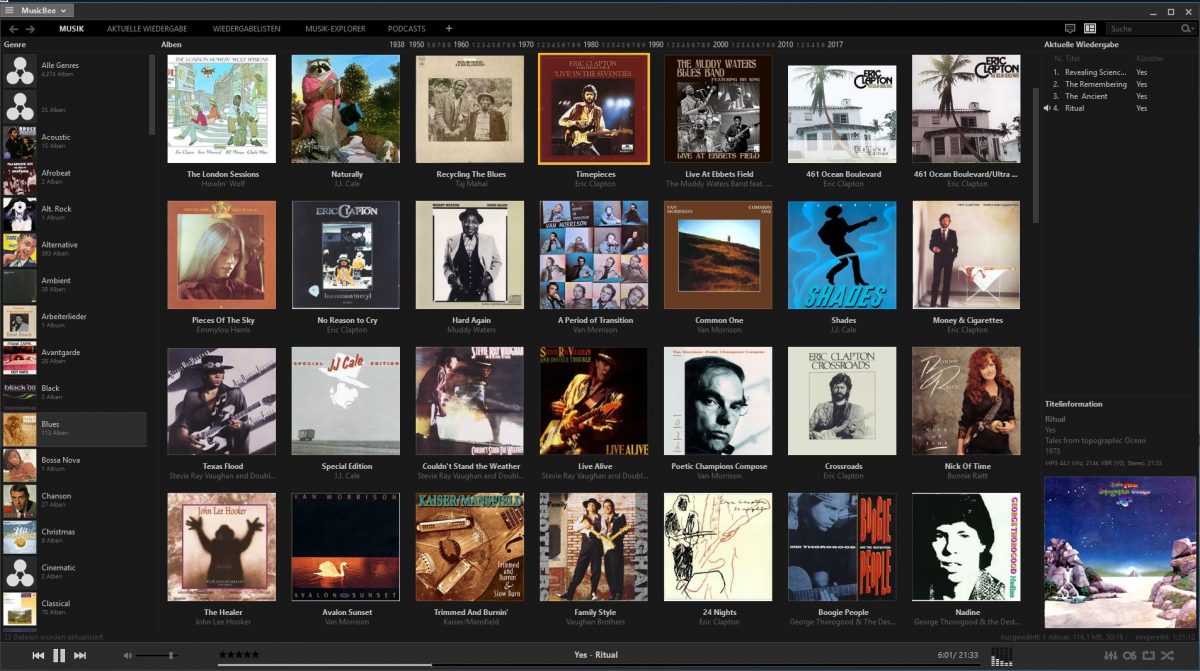The width and height of the screenshot is (1200, 671).
Task: Click the navigate back arrow
Action: 13,29
